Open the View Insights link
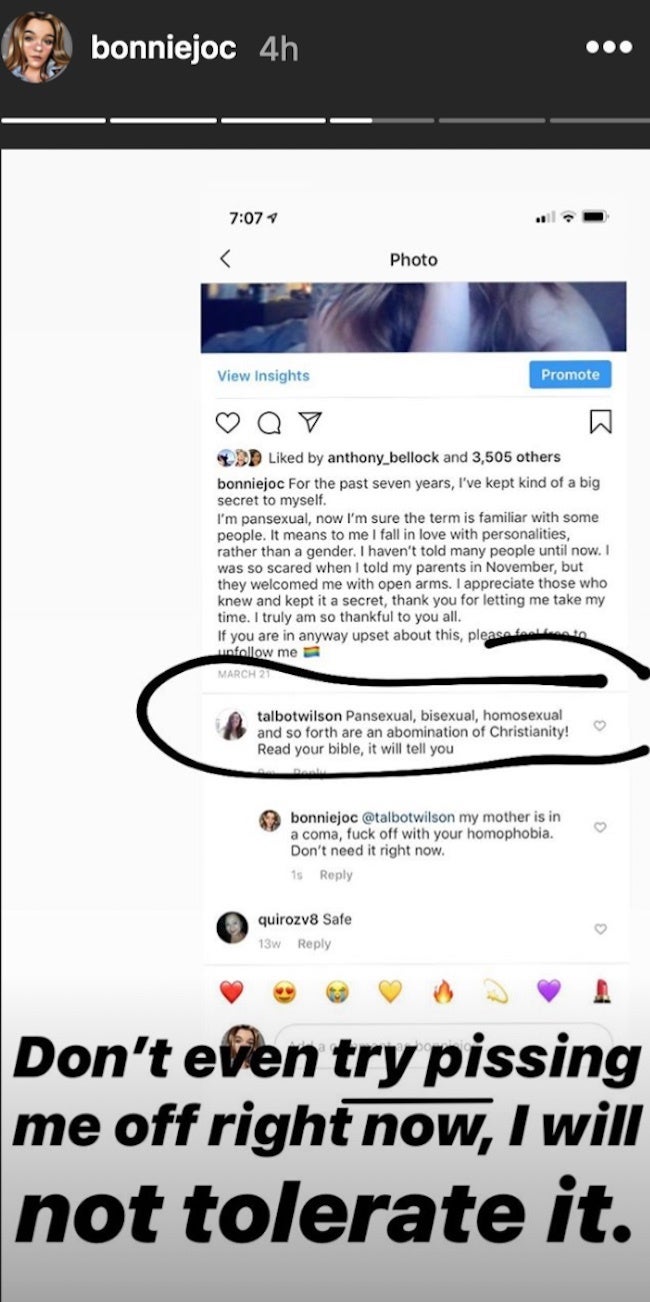Viewport: 650px width, 1302px height. (263, 376)
